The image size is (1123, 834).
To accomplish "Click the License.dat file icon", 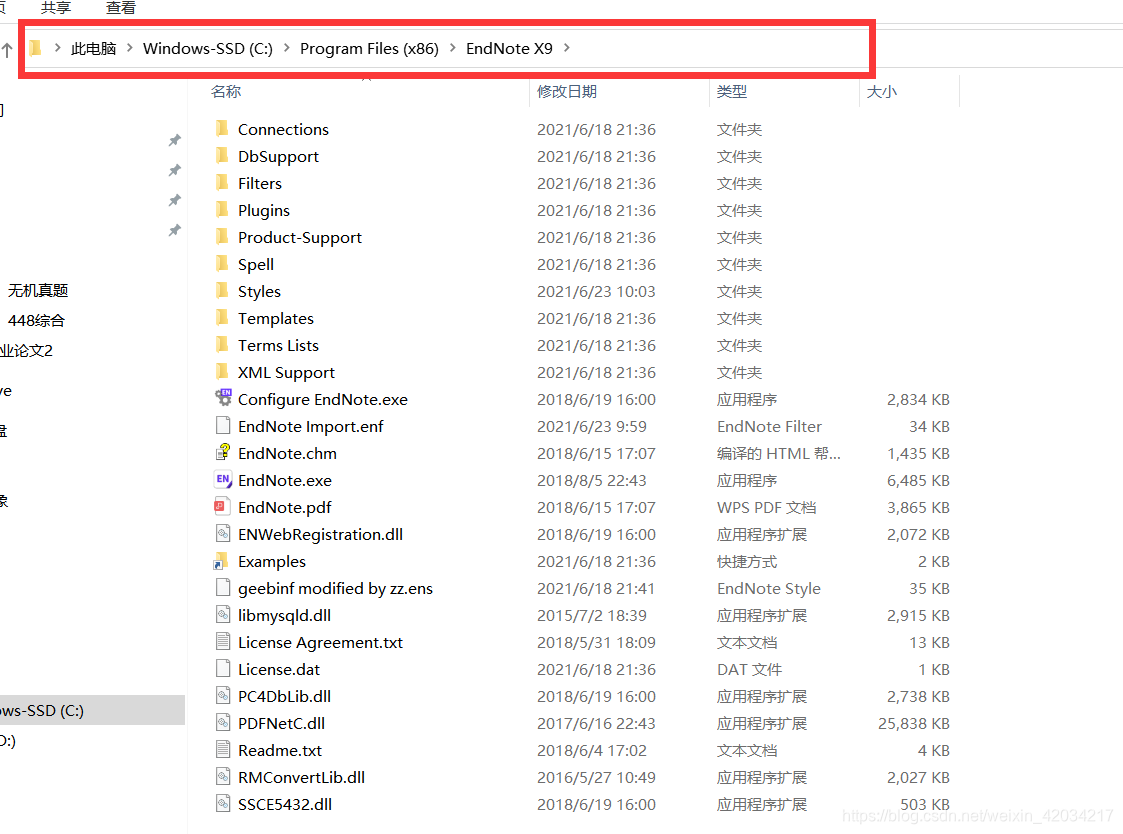I will [223, 668].
